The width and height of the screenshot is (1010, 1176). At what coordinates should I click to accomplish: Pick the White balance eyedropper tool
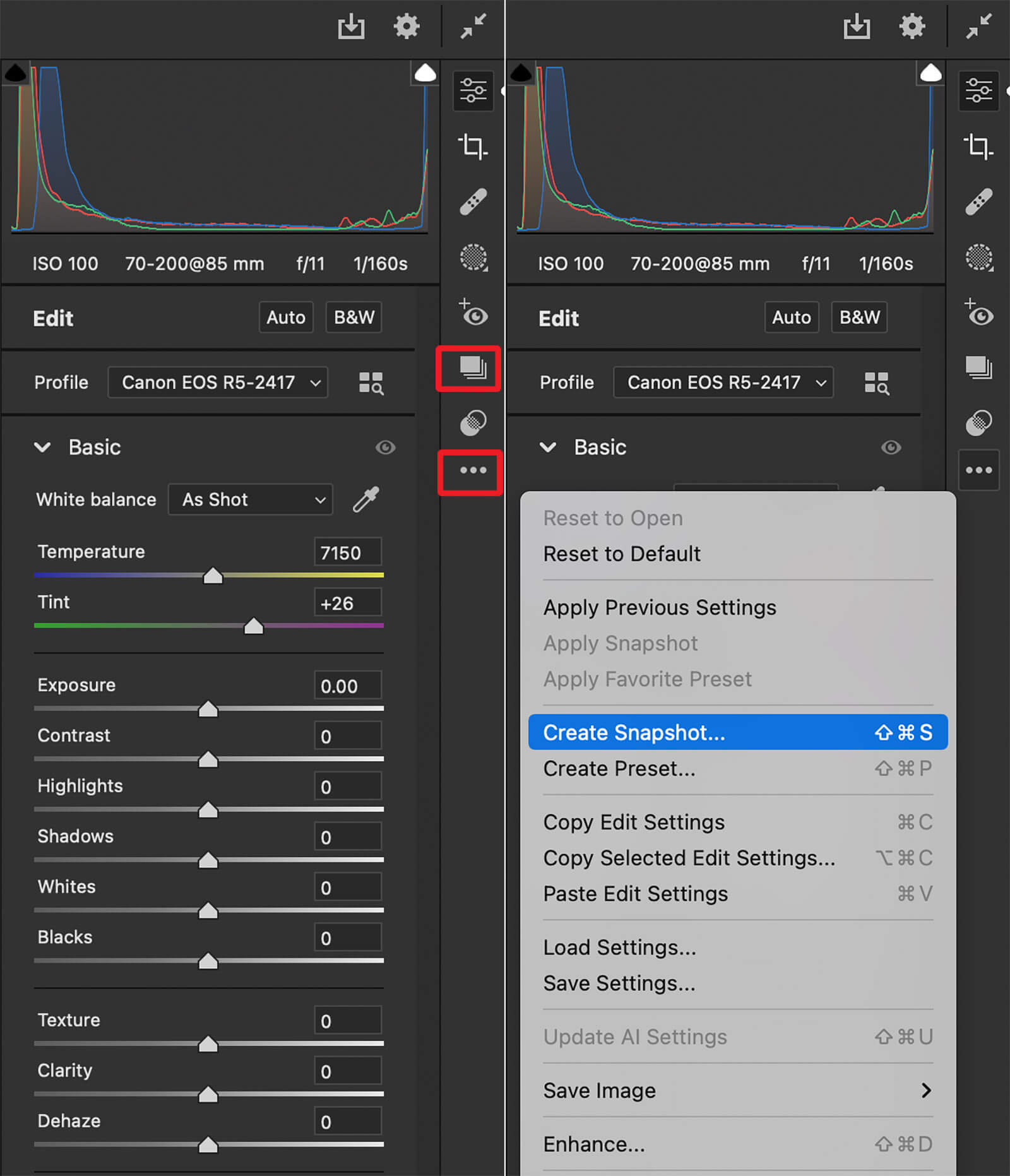[x=366, y=499]
